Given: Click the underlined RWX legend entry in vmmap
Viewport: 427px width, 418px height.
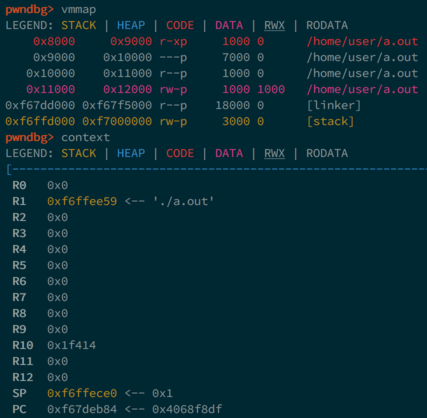Looking at the screenshot, I should click(275, 25).
